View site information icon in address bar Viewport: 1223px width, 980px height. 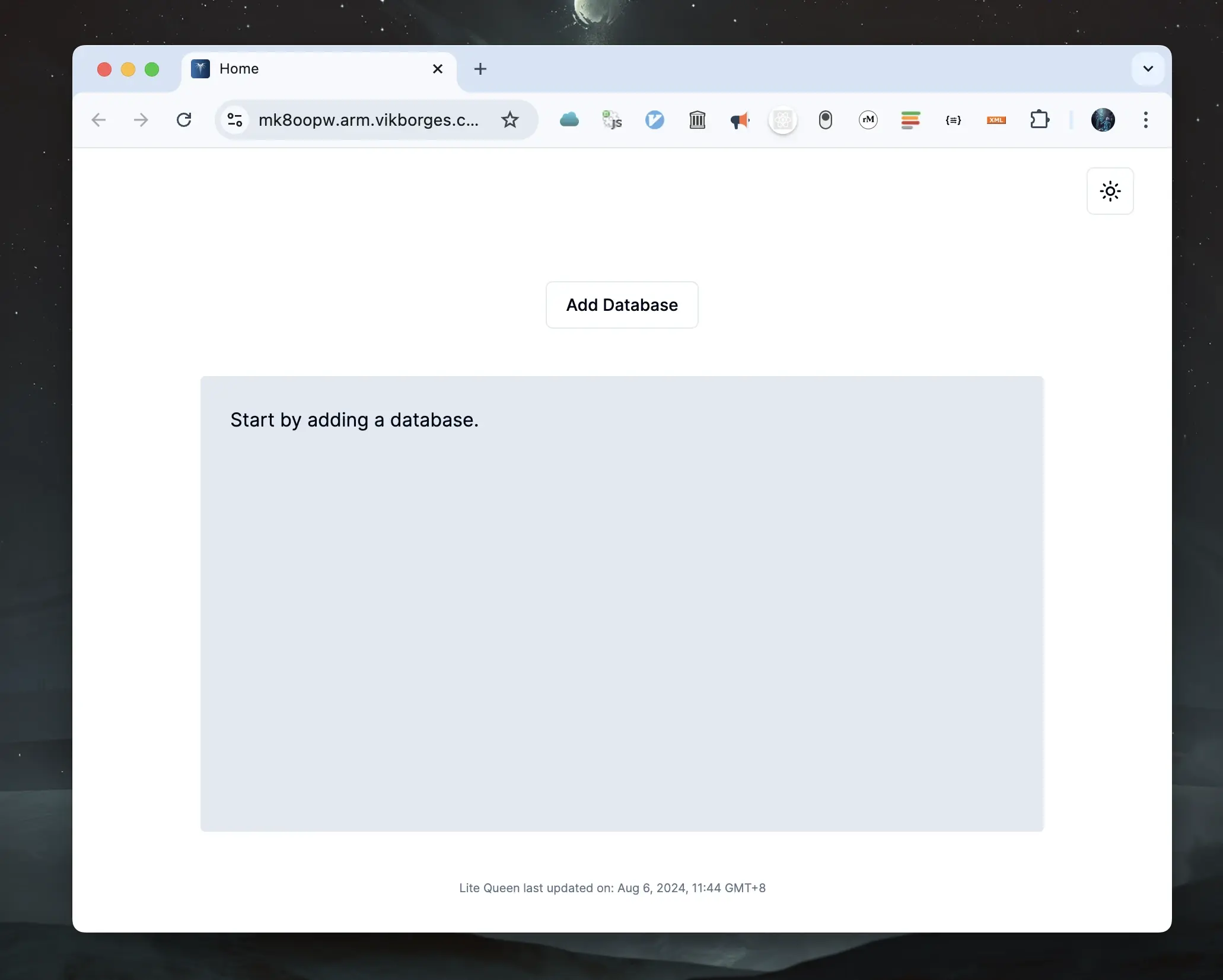coord(235,120)
